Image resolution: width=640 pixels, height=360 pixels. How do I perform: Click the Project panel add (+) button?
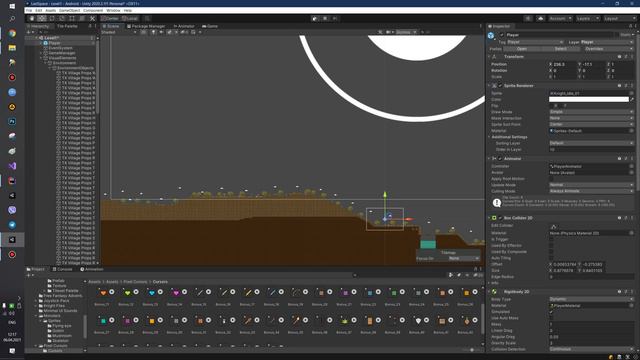[29, 275]
